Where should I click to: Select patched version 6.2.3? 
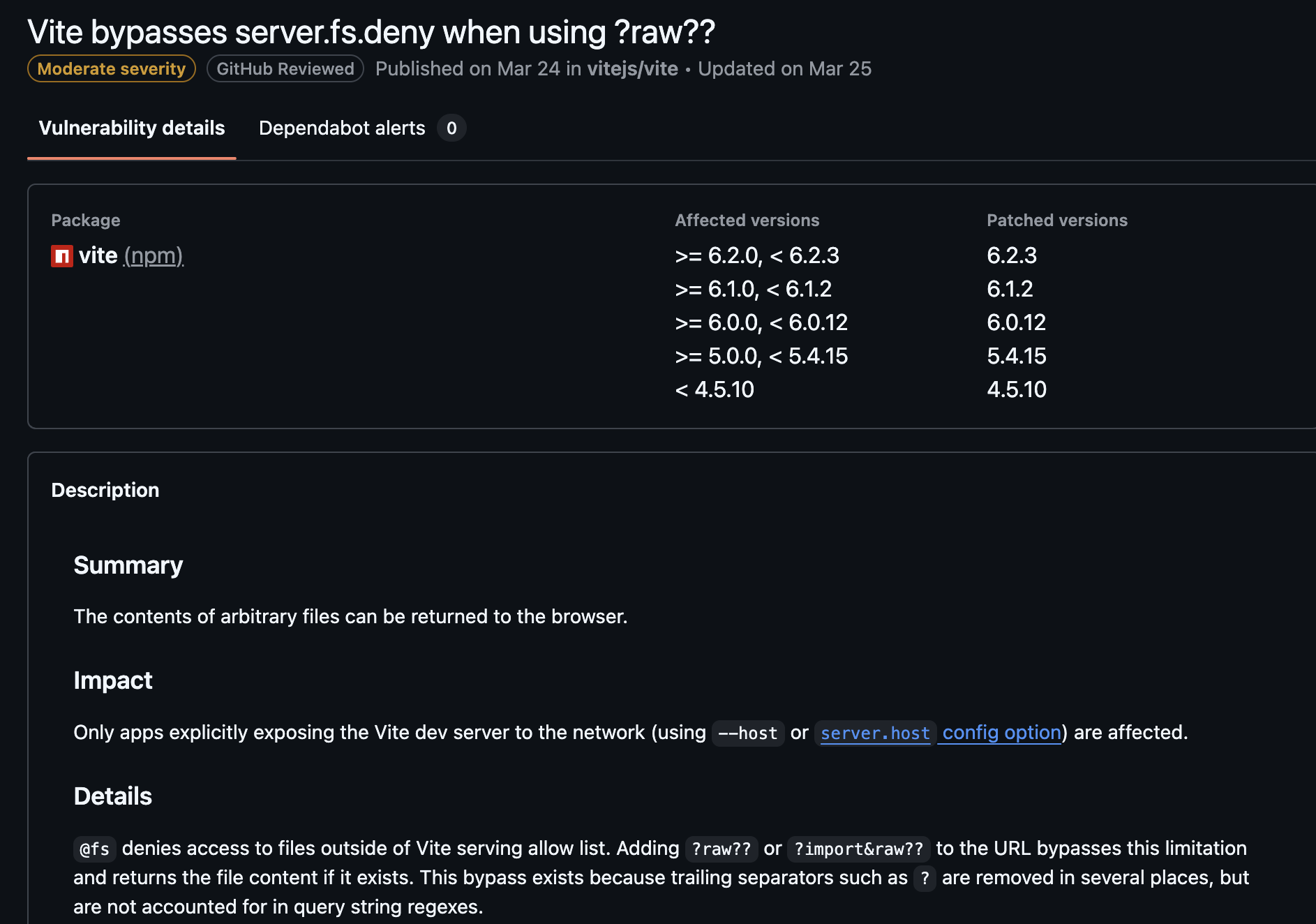click(1012, 255)
